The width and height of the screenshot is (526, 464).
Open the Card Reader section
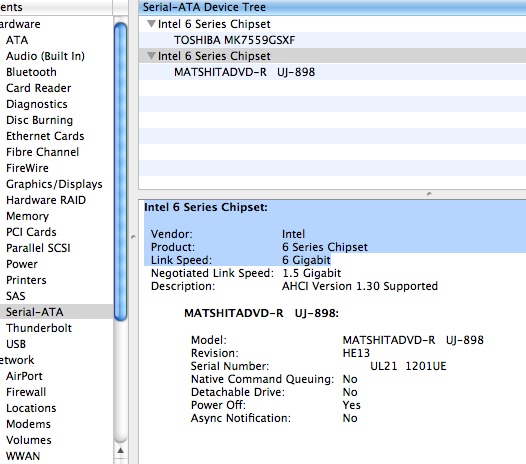click(x=39, y=88)
